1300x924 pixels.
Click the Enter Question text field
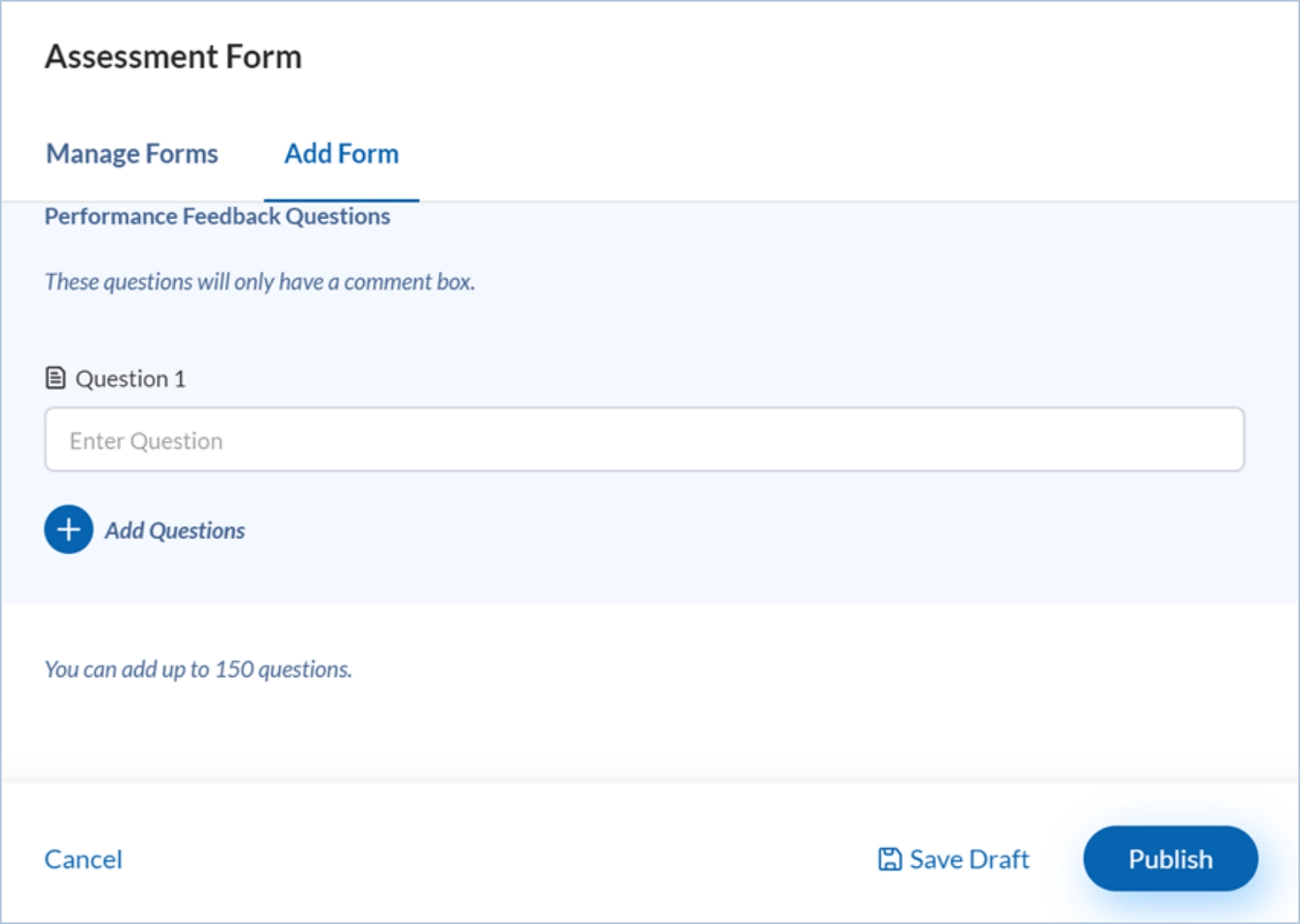pos(643,440)
